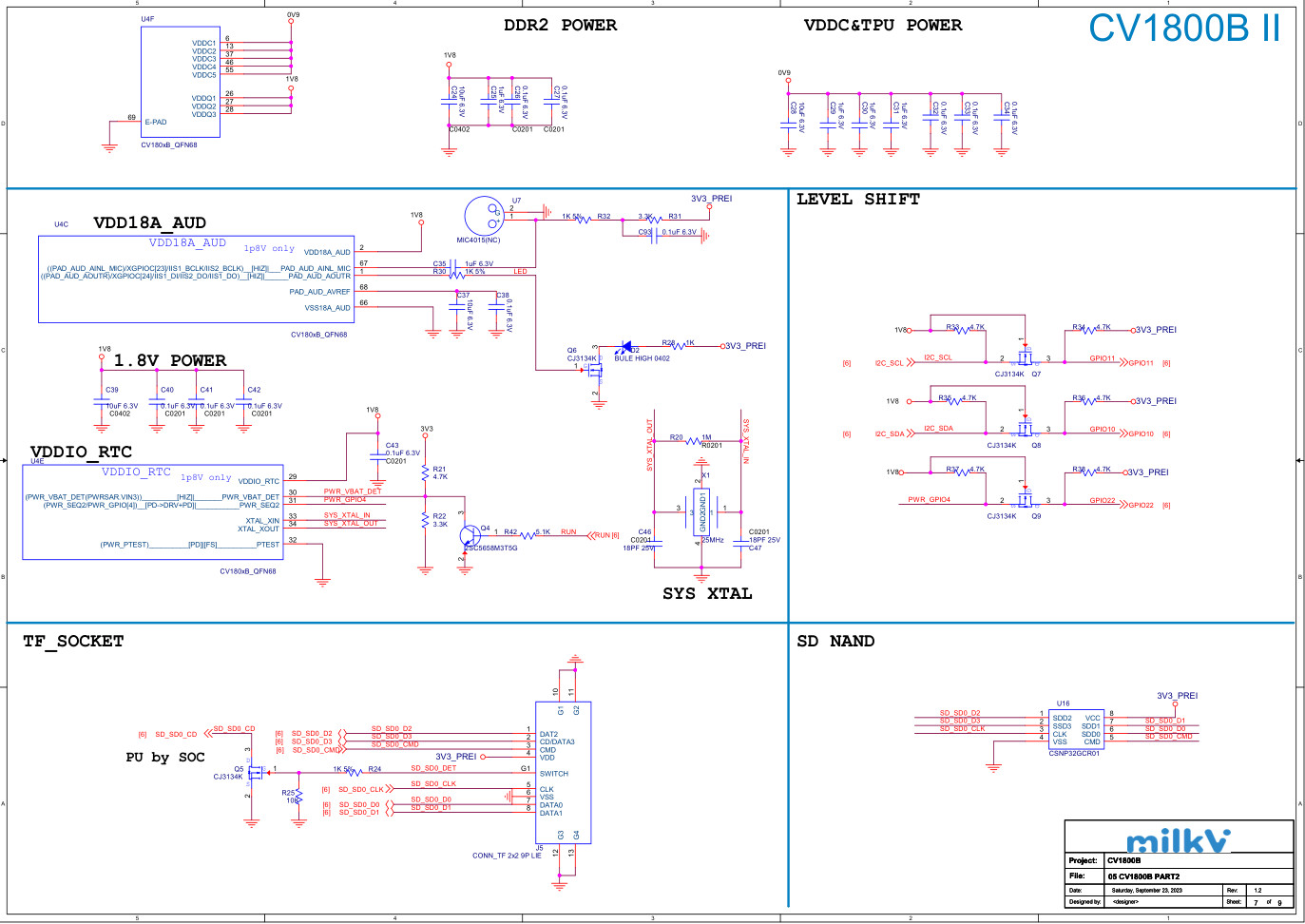Viewport: 1305px width, 924px height.
Task: Click the 'SYS XTAL' section label
Action: point(707,594)
